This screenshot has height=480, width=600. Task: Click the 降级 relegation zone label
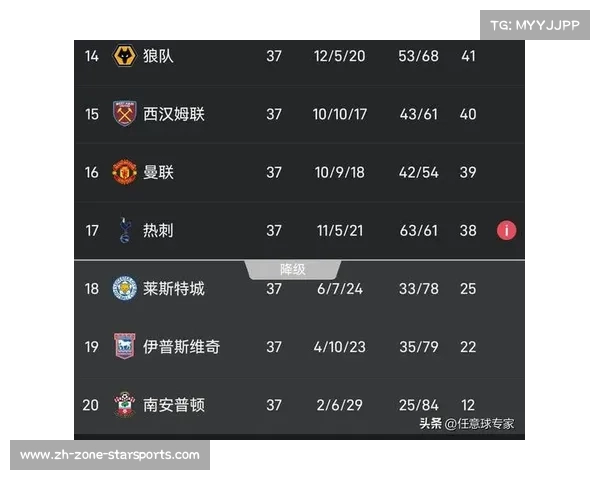293,269
